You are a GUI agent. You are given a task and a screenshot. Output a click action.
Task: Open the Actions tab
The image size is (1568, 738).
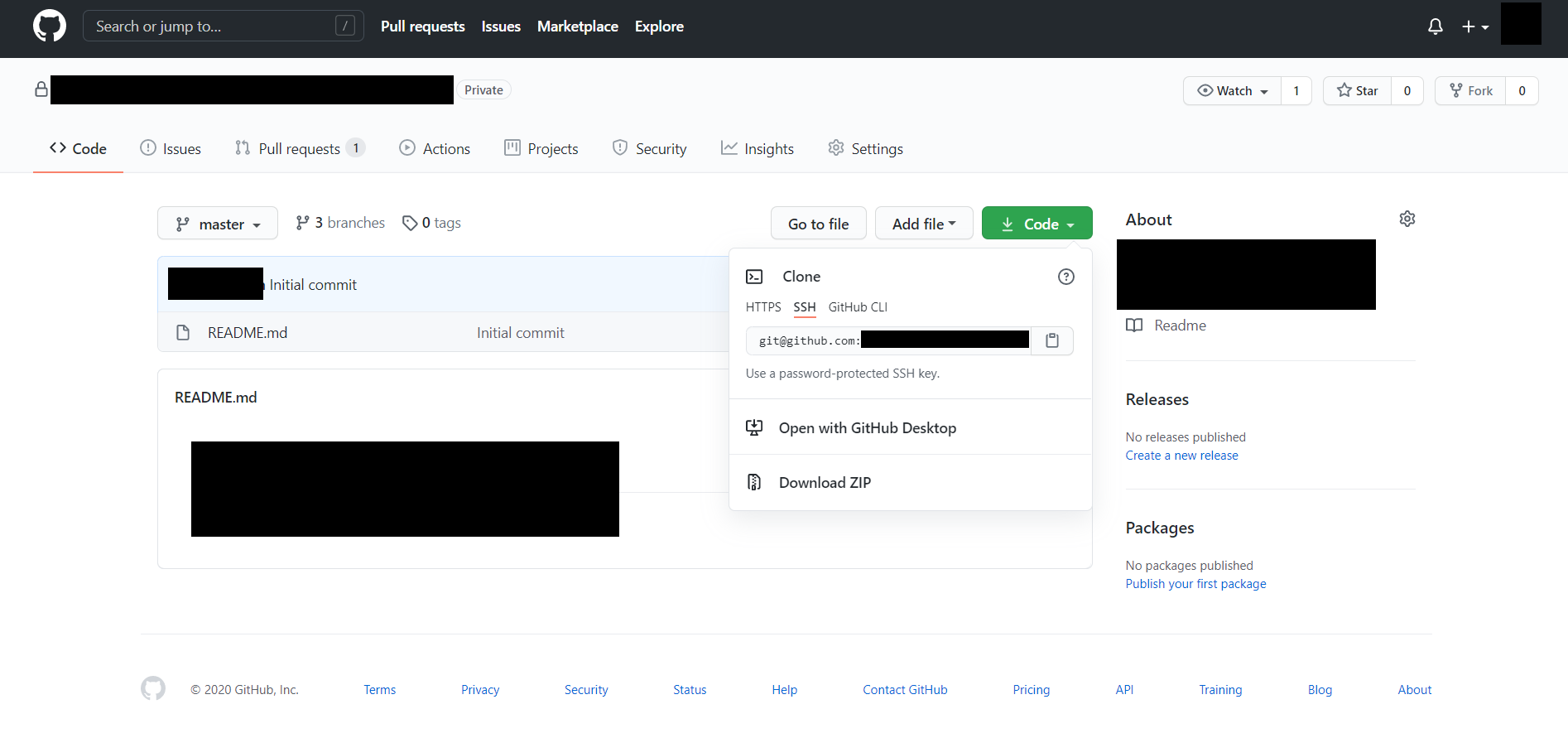pyautogui.click(x=435, y=148)
